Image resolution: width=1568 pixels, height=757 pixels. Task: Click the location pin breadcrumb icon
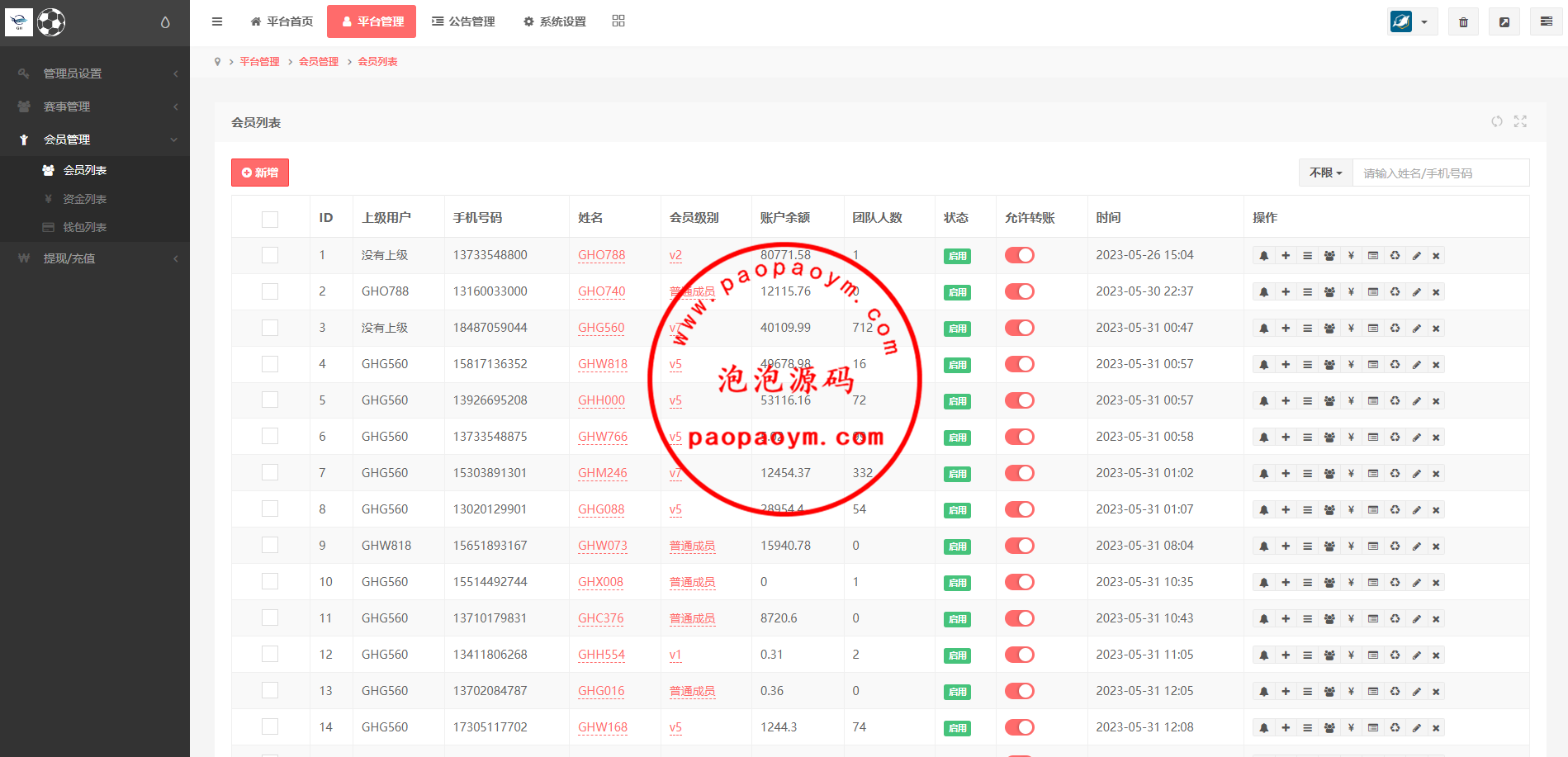coord(217,62)
